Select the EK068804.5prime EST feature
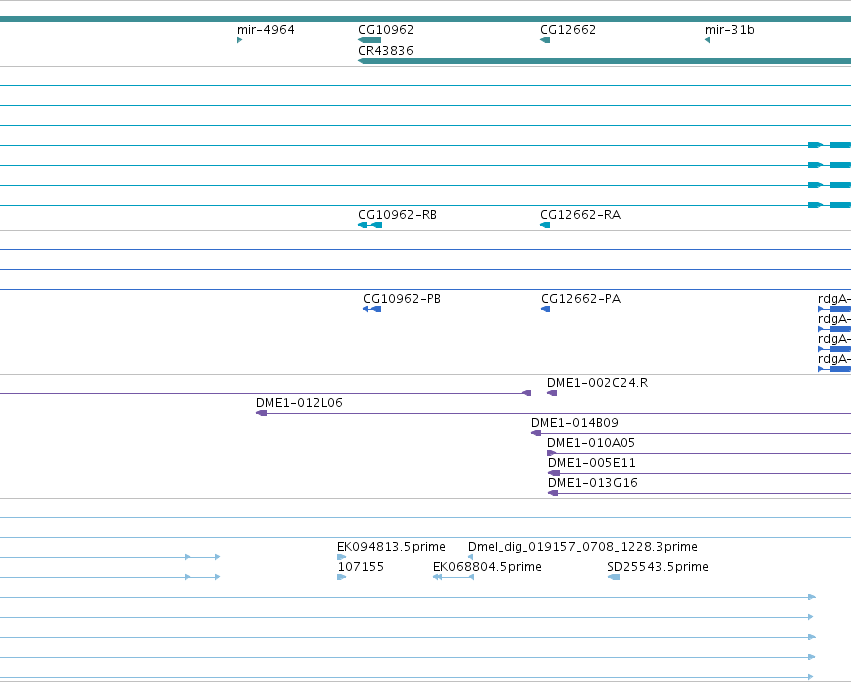 [x=453, y=577]
